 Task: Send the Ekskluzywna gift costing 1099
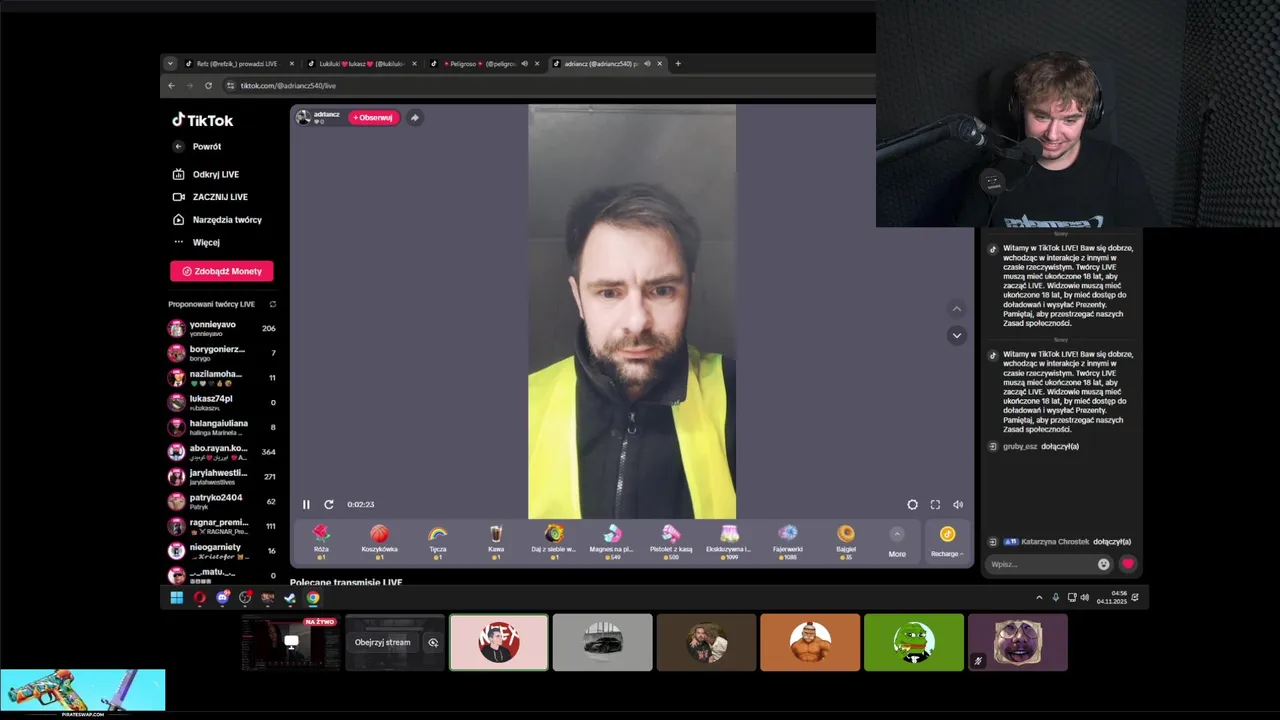(x=729, y=541)
